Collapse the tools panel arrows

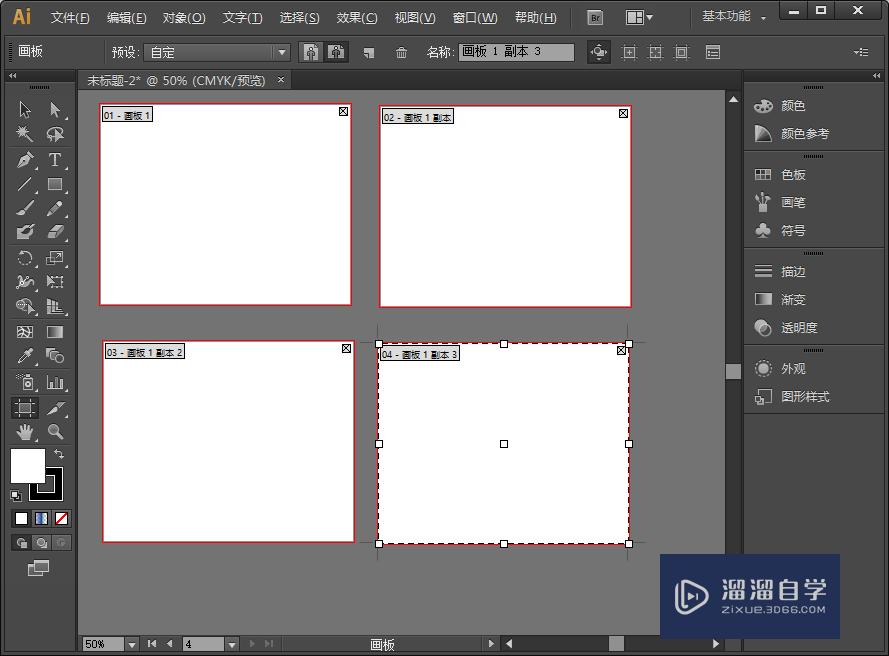tap(12, 75)
